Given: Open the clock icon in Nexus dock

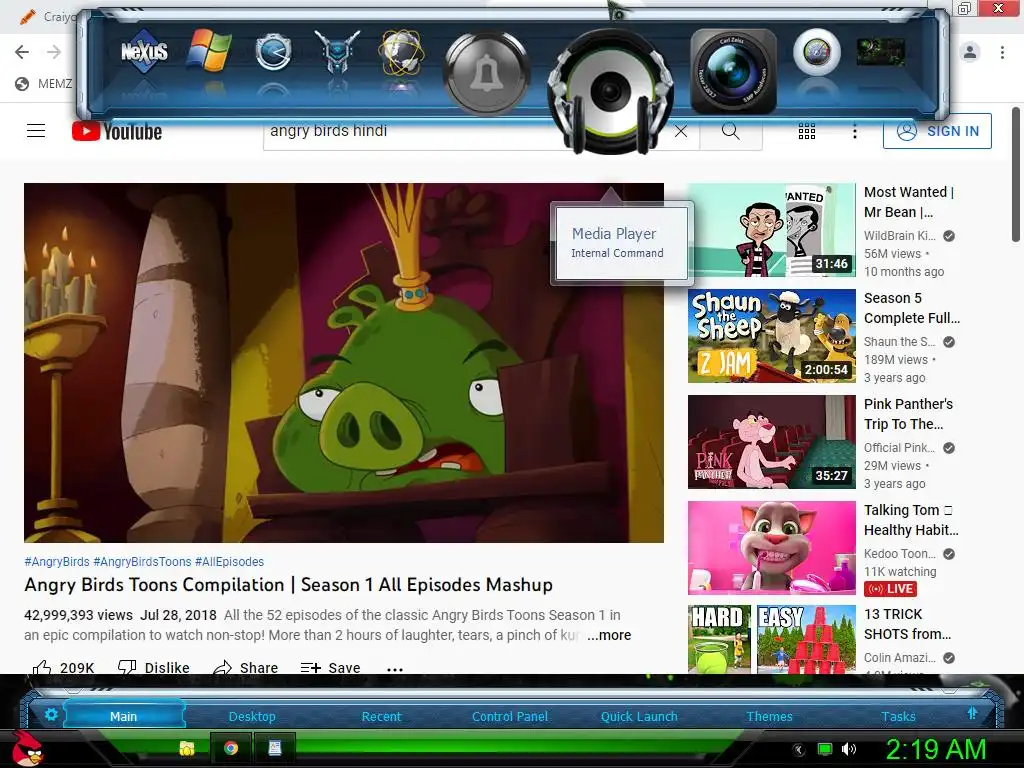Looking at the screenshot, I should 273,52.
